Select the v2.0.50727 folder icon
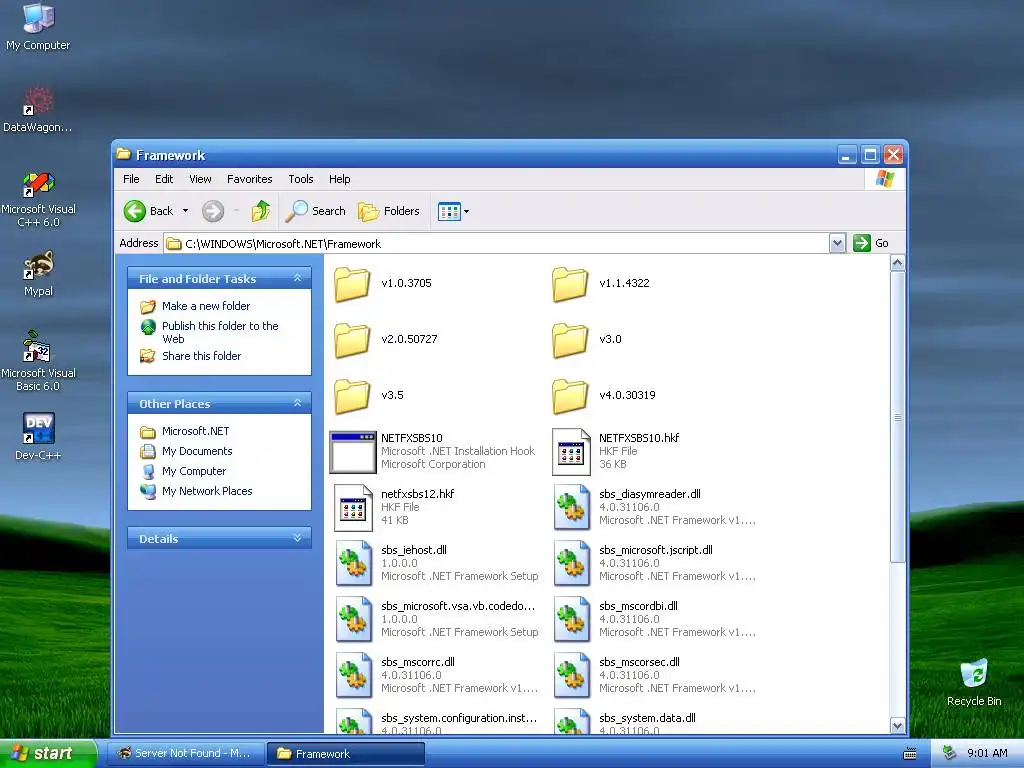 tap(352, 340)
